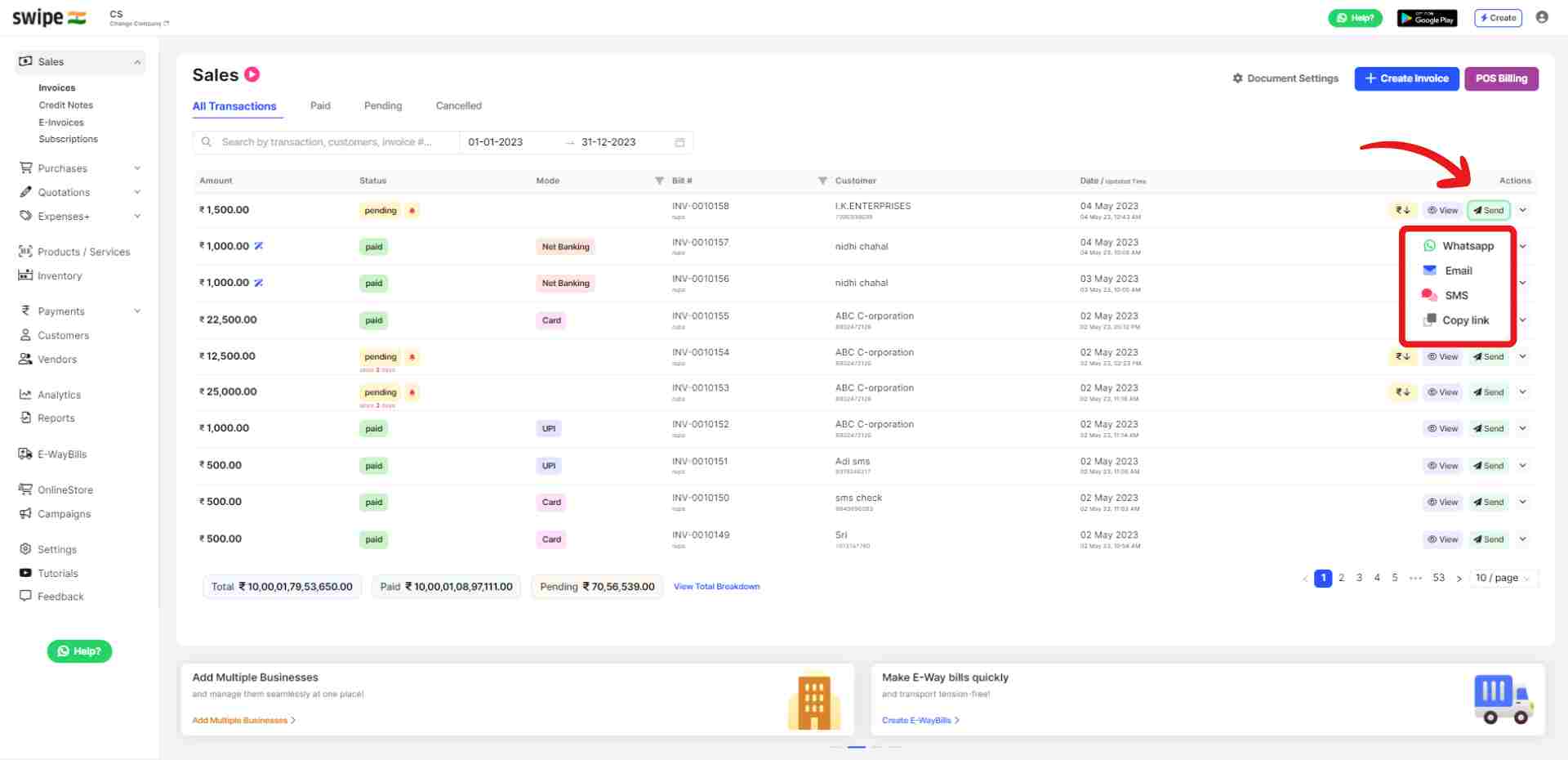View invoice INV-0010151

1443,466
